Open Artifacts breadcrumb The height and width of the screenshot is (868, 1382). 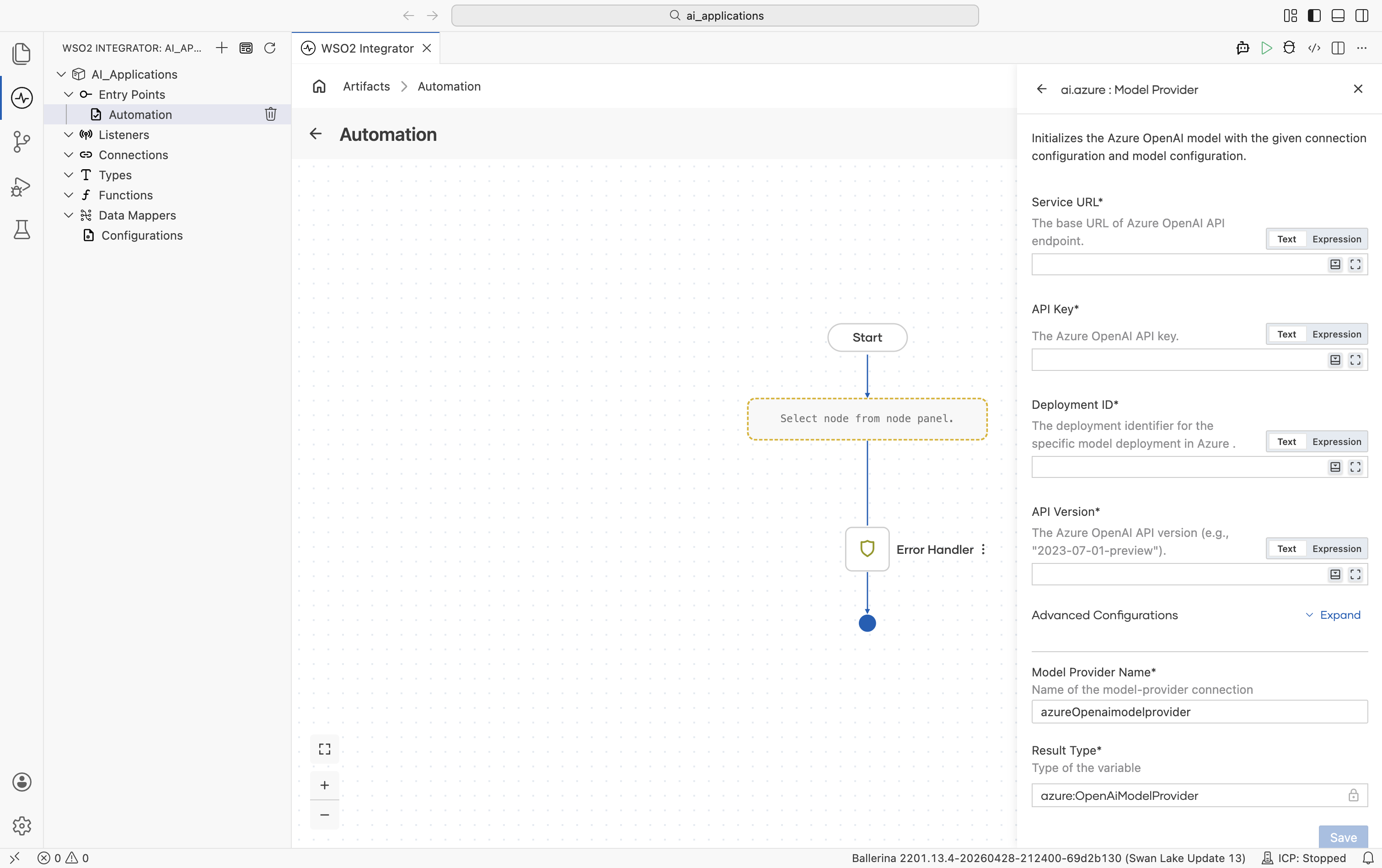366,86
